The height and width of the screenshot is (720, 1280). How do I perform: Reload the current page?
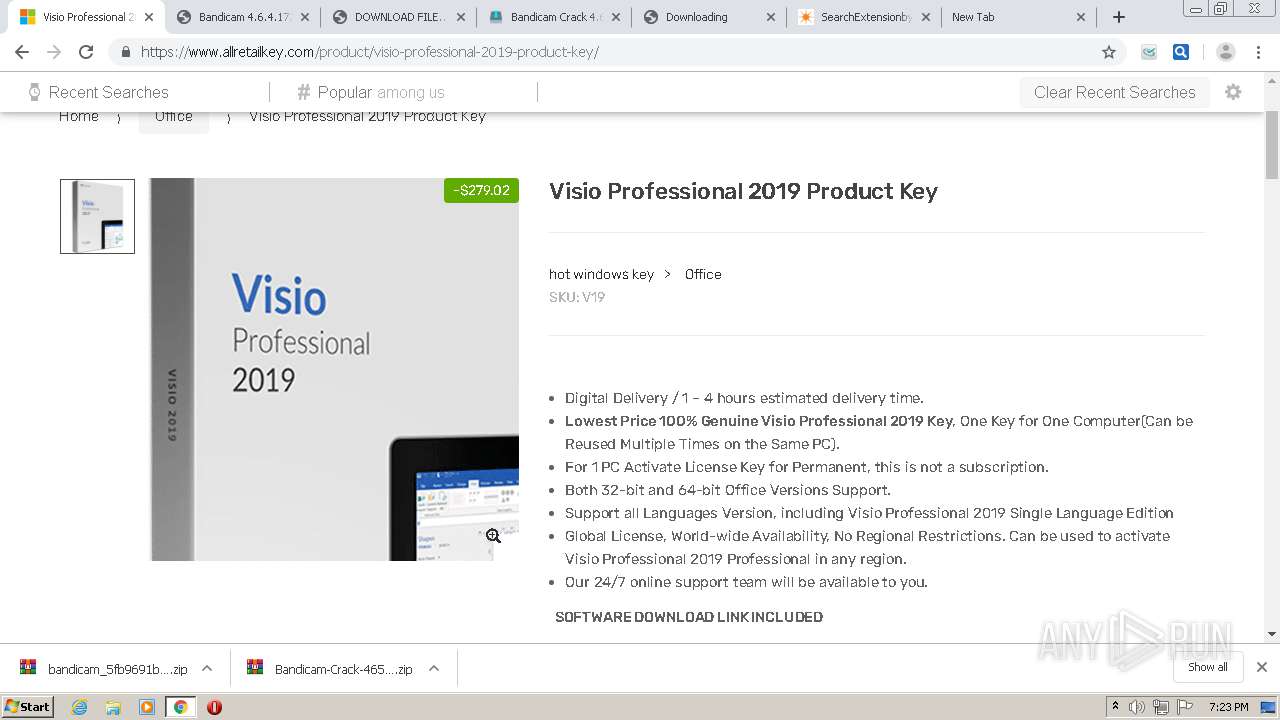point(86,52)
